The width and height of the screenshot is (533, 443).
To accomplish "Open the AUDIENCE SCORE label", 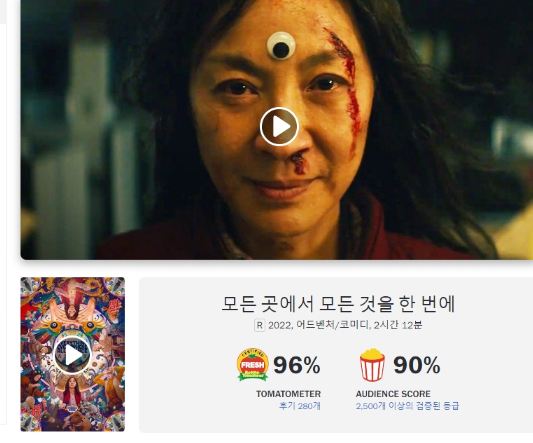I will pyautogui.click(x=393, y=394).
